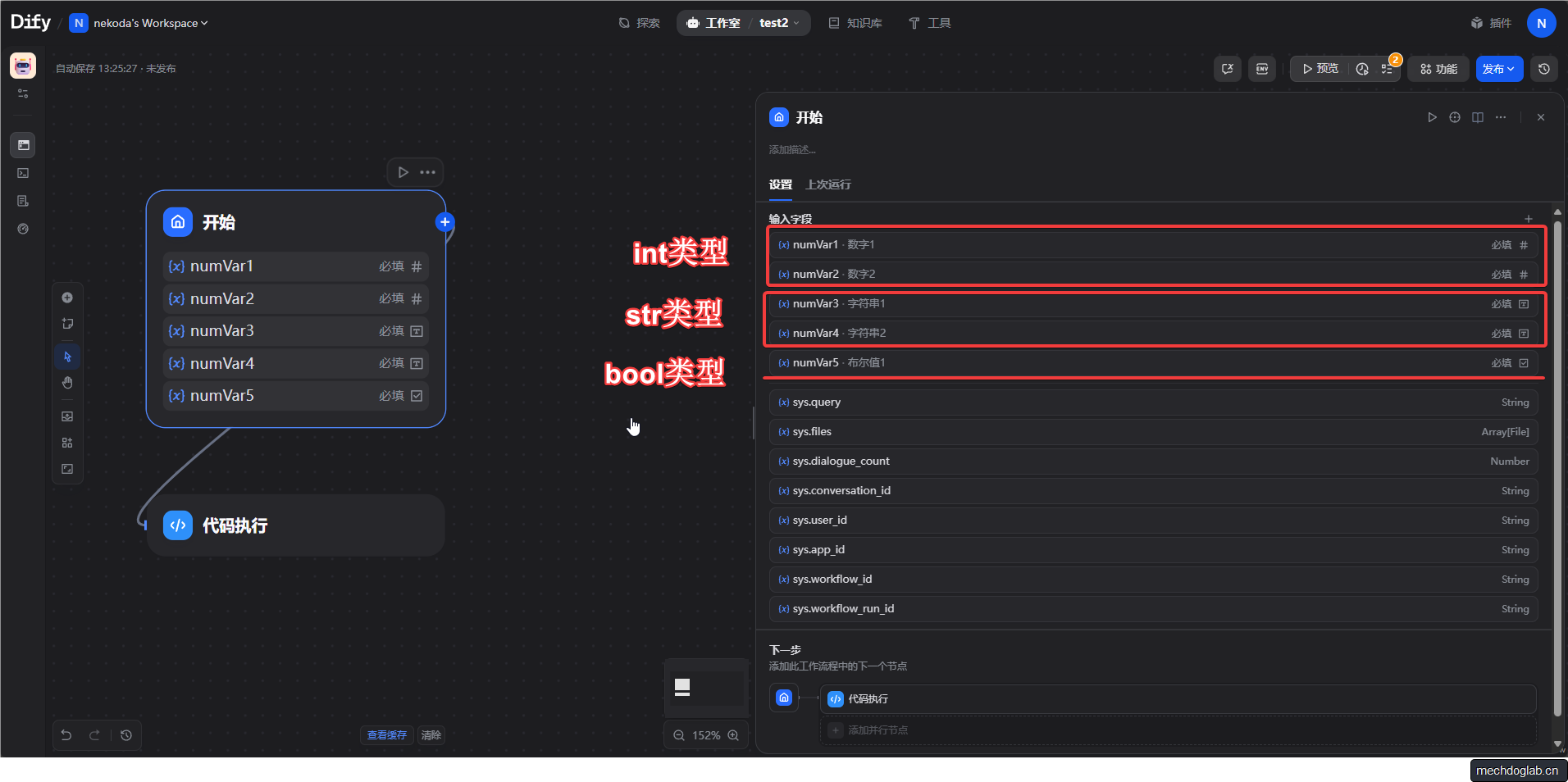Click the undo arrow icon
1568x782 pixels.
click(66, 735)
